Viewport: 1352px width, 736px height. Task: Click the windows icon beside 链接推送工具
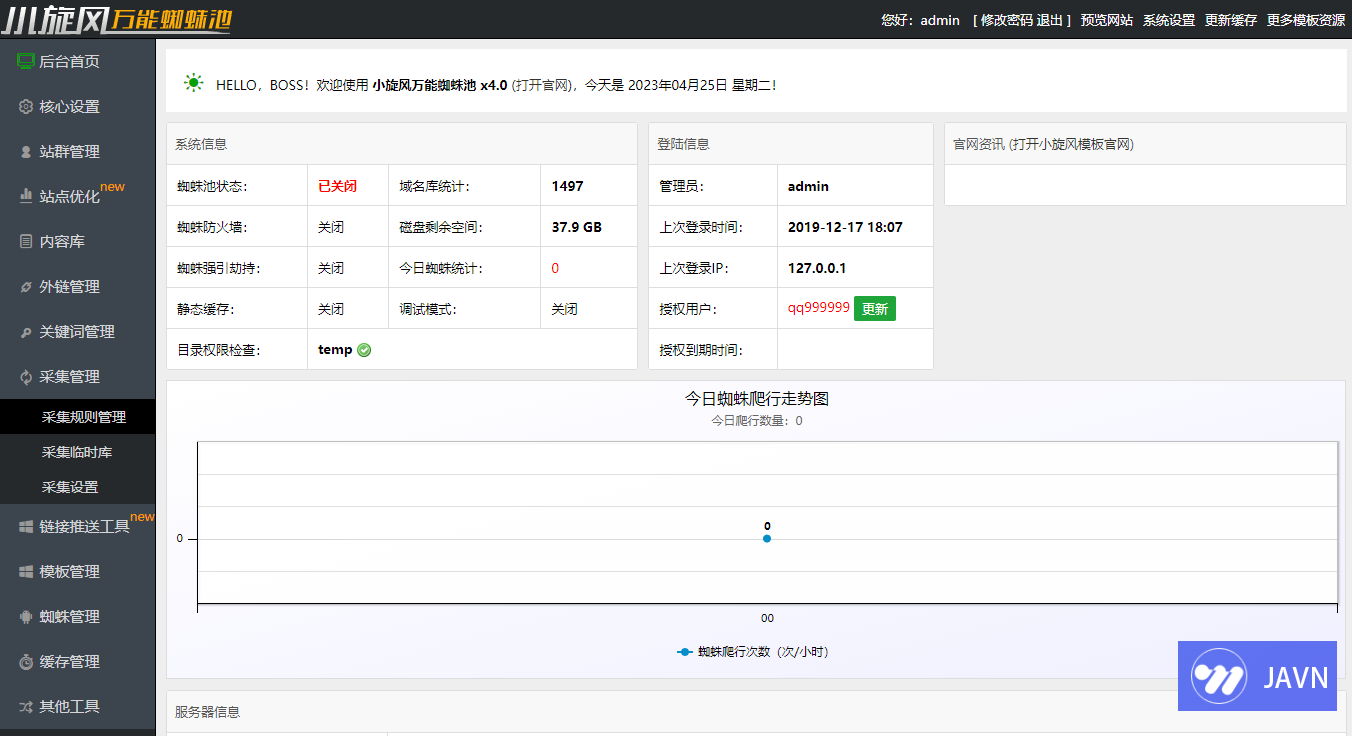26,526
